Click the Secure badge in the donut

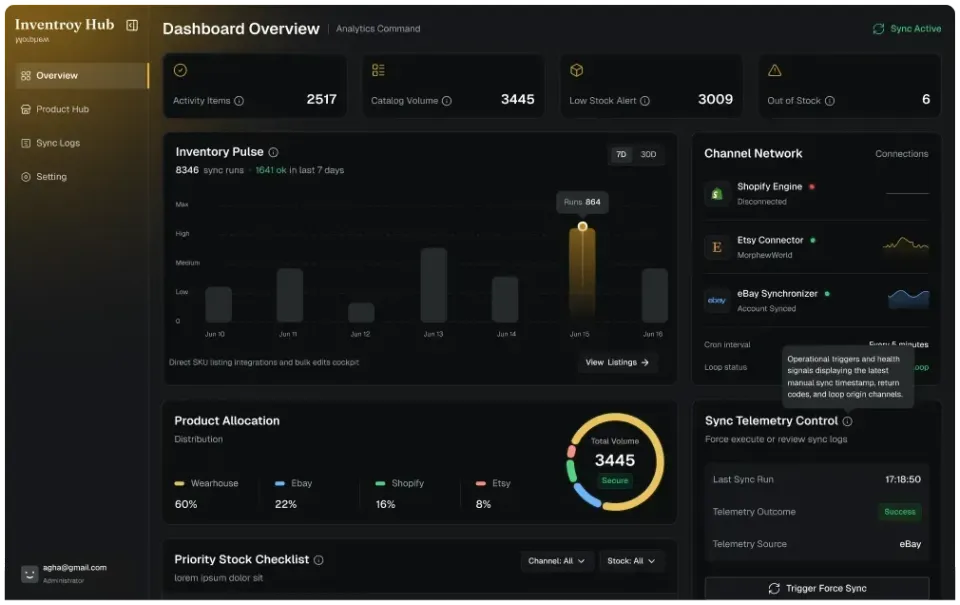615,481
